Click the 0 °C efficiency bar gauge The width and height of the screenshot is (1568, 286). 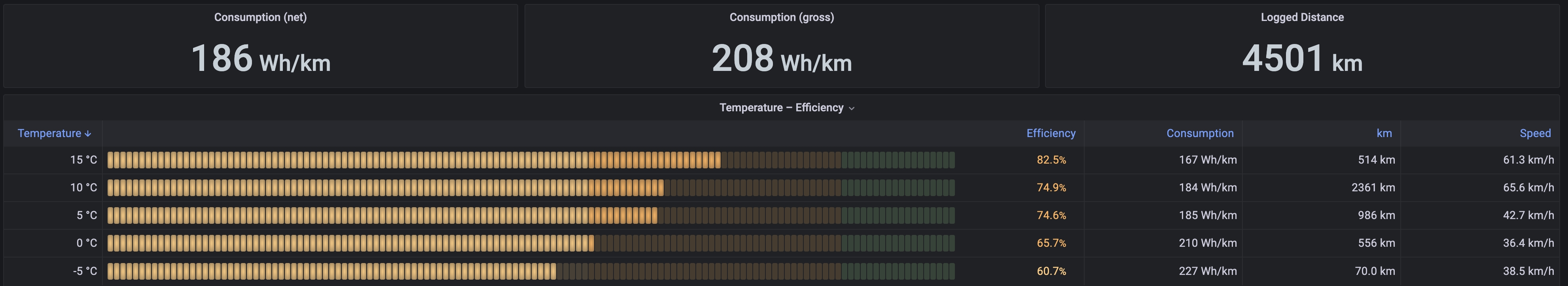tap(531, 243)
